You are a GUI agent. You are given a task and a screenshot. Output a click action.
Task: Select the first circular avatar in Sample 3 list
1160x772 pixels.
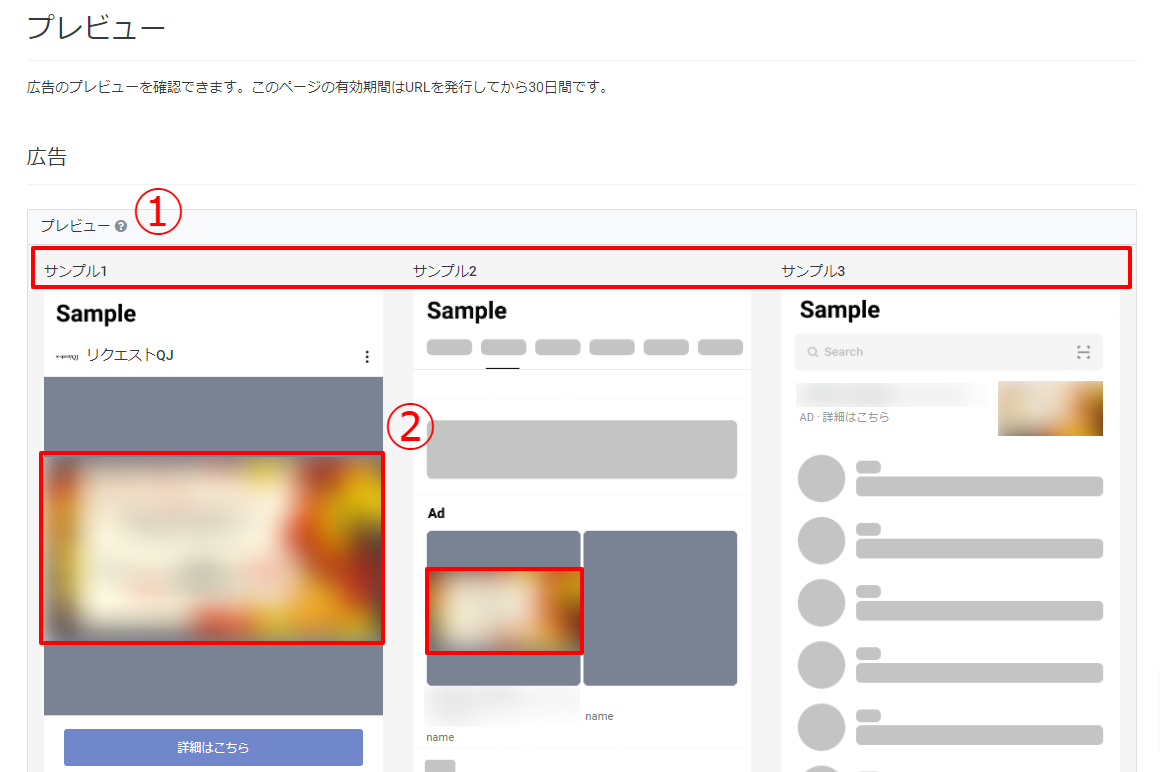click(821, 479)
